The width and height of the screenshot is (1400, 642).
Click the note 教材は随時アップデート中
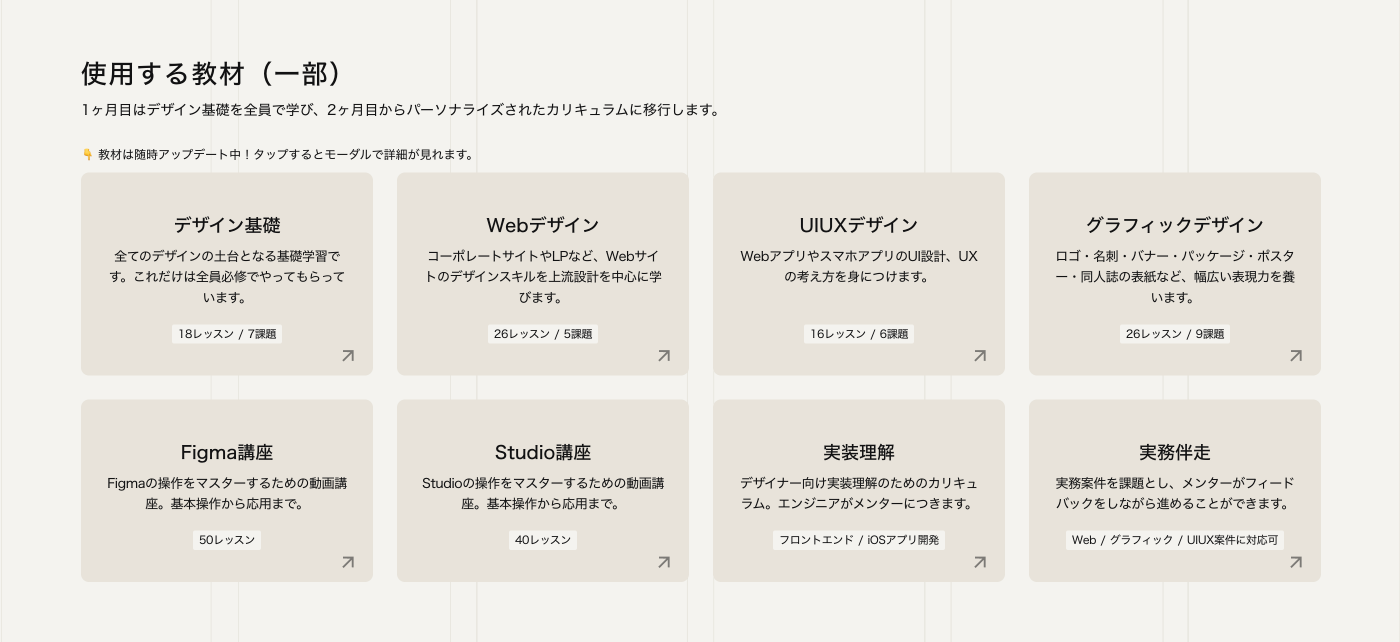(x=286, y=155)
